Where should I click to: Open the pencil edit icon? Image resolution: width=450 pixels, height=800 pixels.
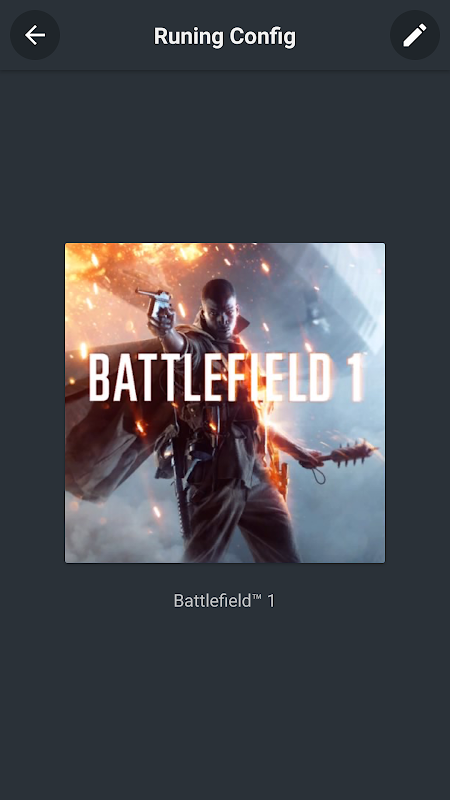(415, 35)
